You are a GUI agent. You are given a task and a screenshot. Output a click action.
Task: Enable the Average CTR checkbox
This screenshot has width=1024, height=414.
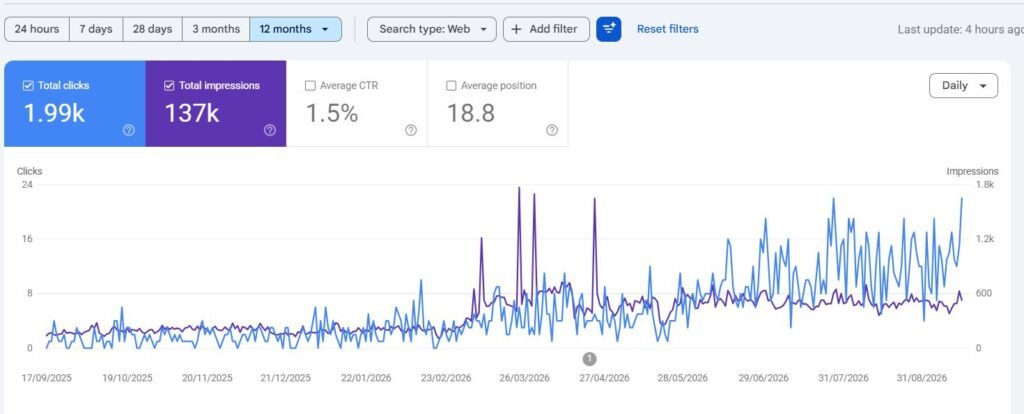point(310,86)
